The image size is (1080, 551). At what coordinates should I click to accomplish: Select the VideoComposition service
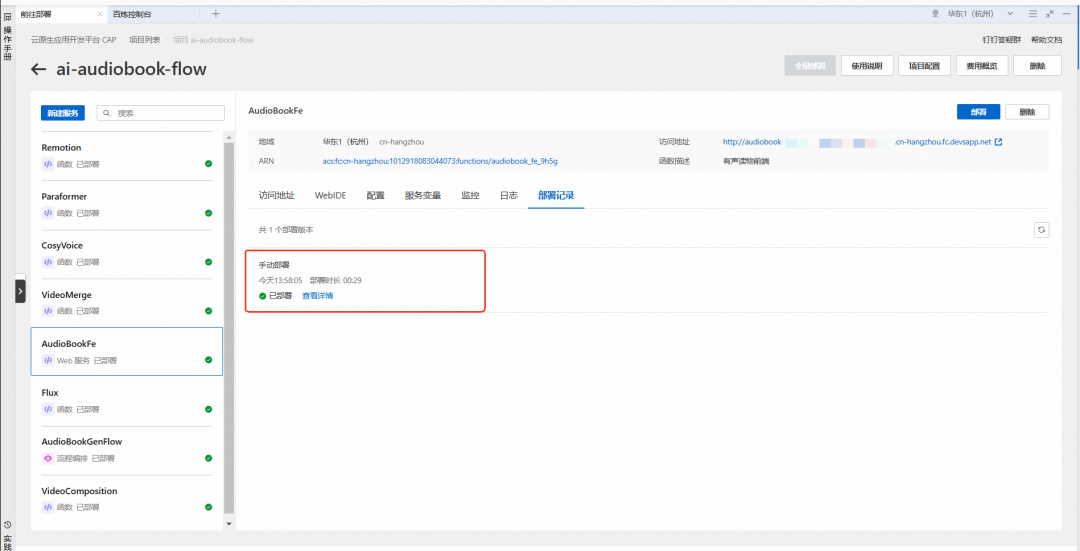pos(127,499)
